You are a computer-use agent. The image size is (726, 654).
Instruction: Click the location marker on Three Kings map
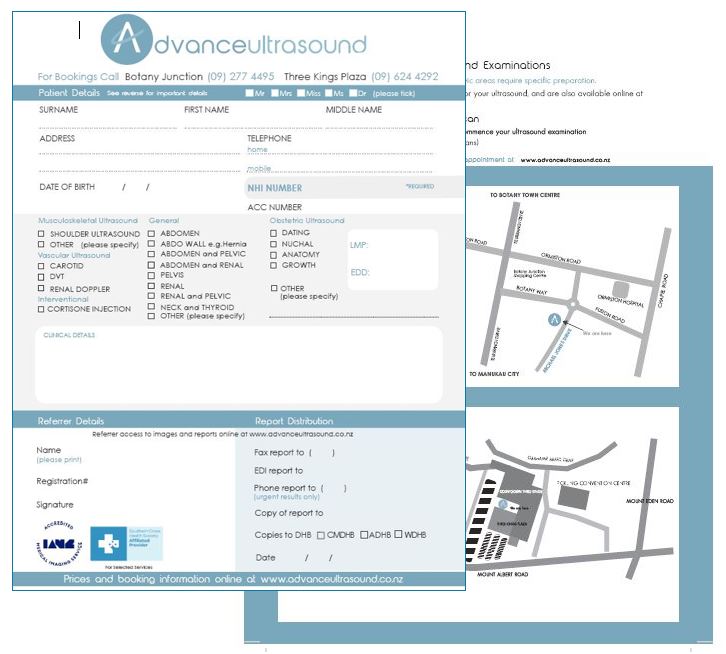503,504
